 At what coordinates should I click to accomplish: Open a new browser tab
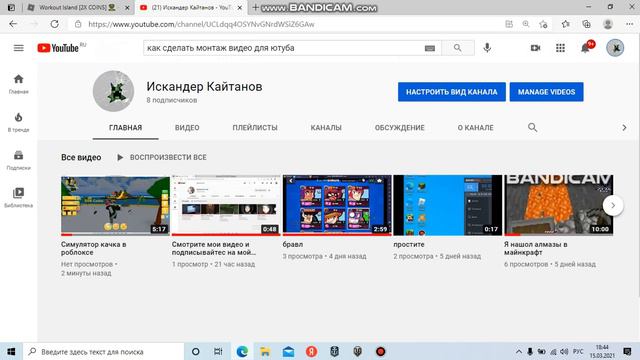click(255, 7)
